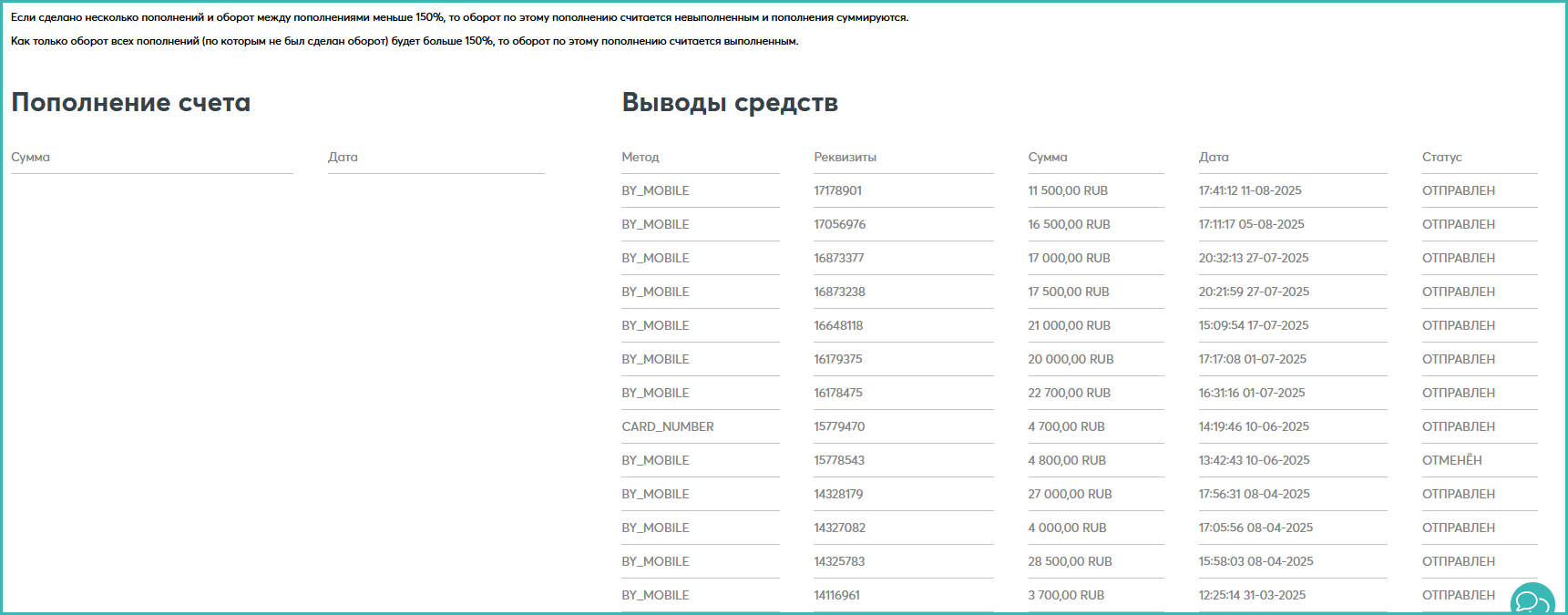The image size is (1568, 615).
Task: Click the date 17:11:17 05-08-2025
Action: 1251,224
